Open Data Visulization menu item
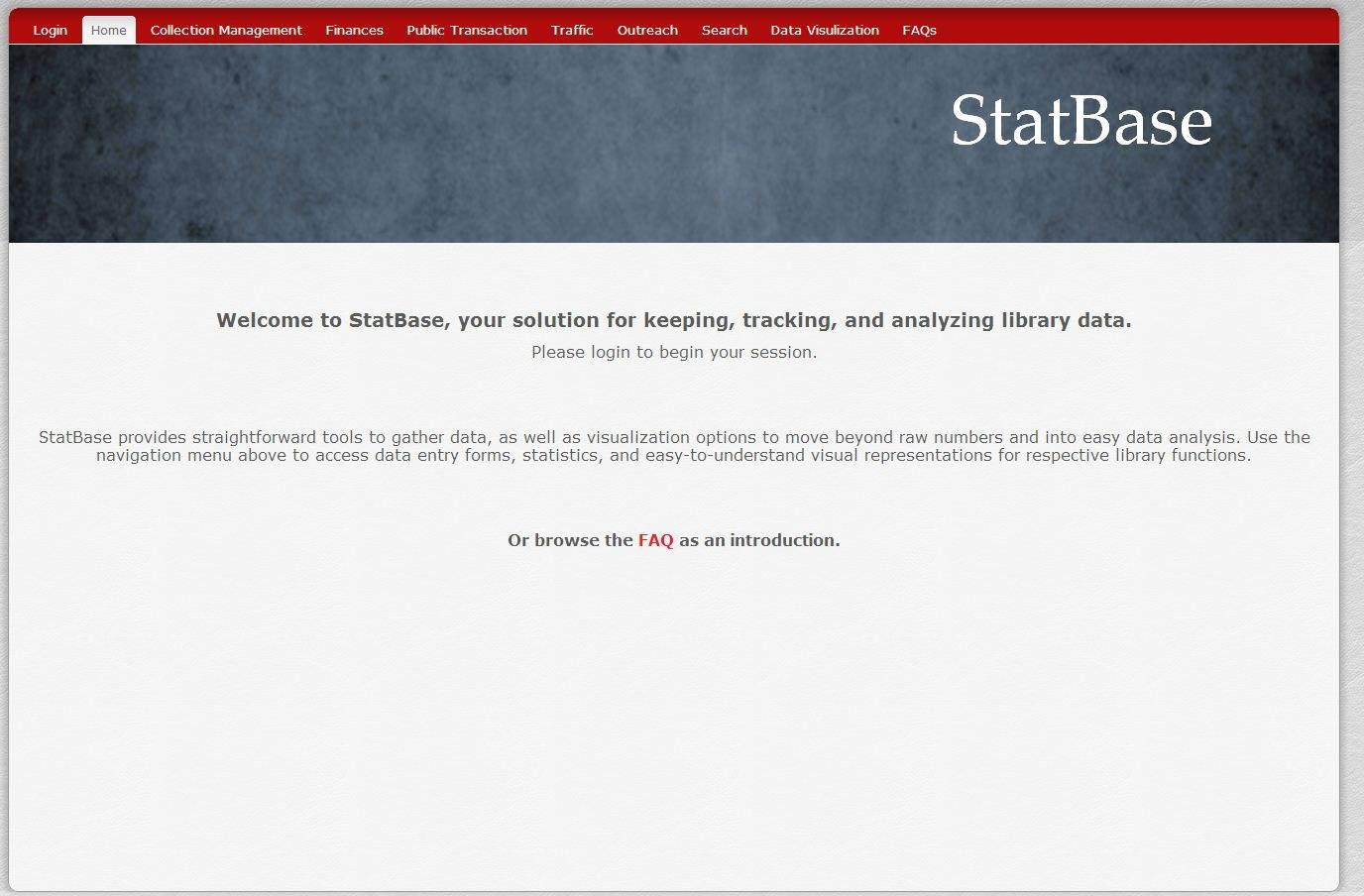Image resolution: width=1364 pixels, height=896 pixels. (825, 31)
